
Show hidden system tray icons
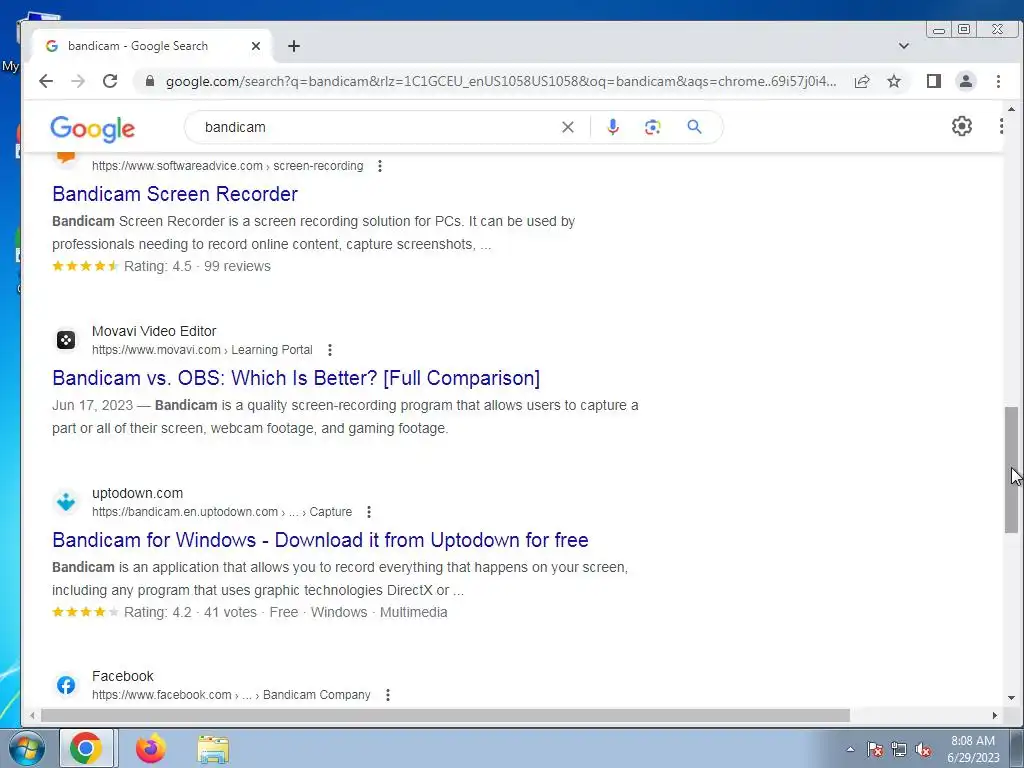850,749
